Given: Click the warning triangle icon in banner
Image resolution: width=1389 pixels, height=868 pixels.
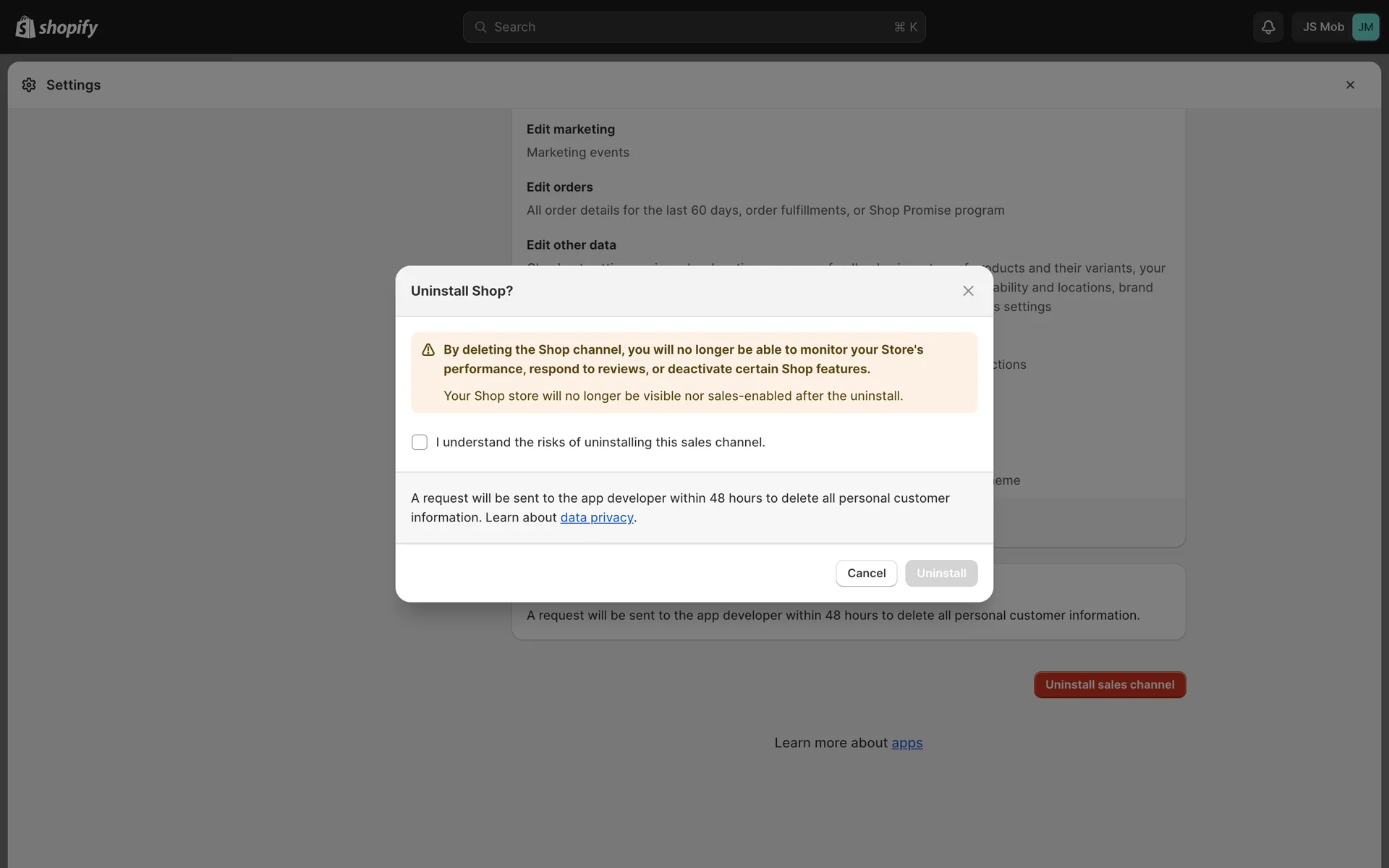Looking at the screenshot, I should pos(428,350).
